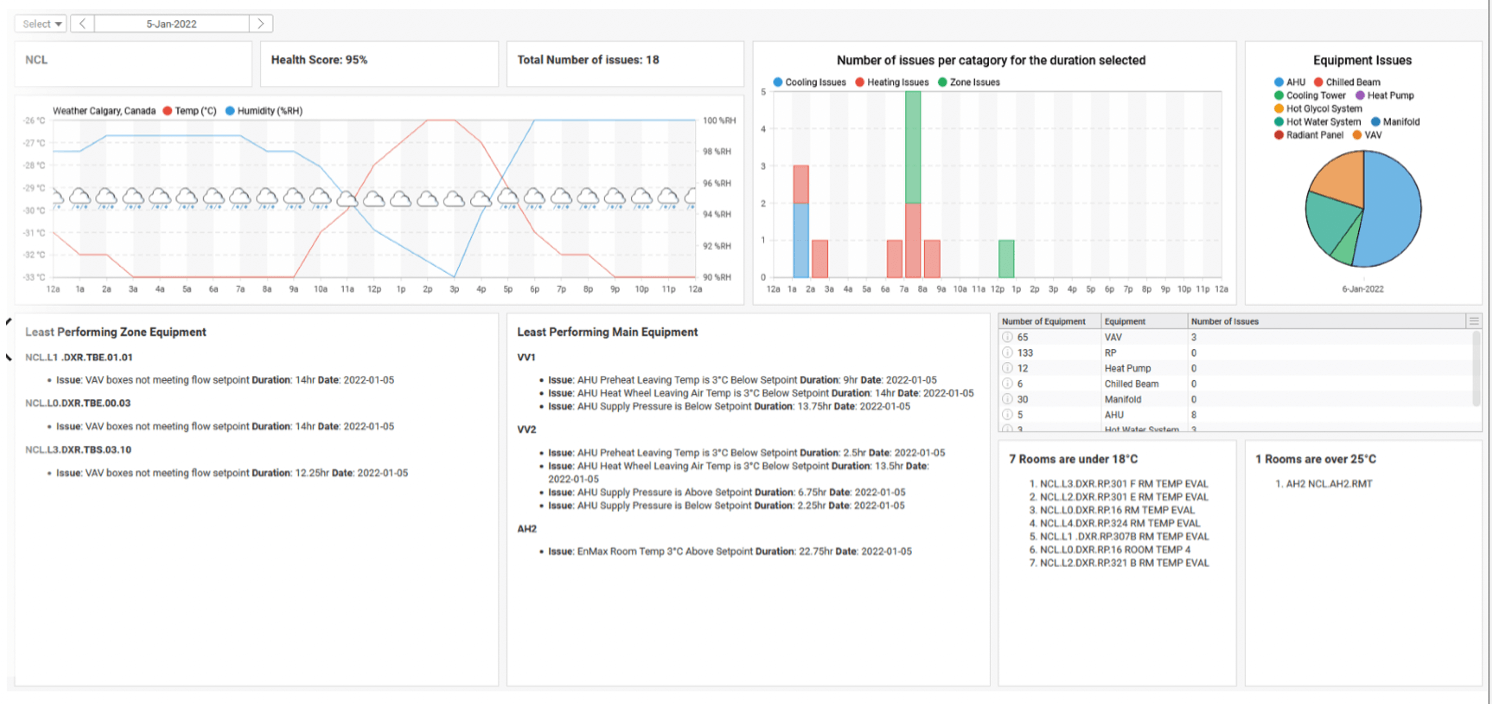Open the 5-Jan-2022 date picker field

(171, 24)
